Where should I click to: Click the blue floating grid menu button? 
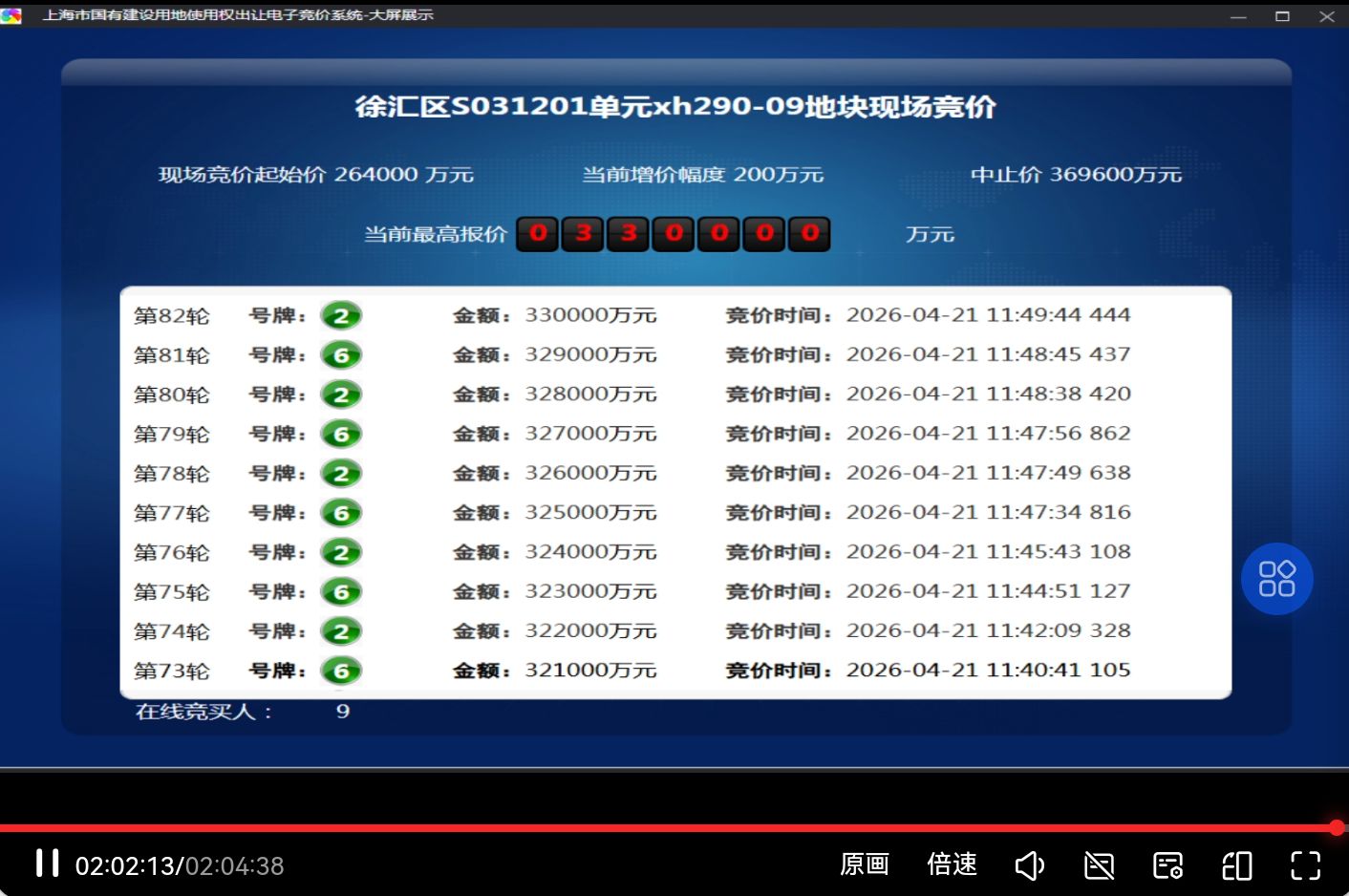click(1276, 579)
